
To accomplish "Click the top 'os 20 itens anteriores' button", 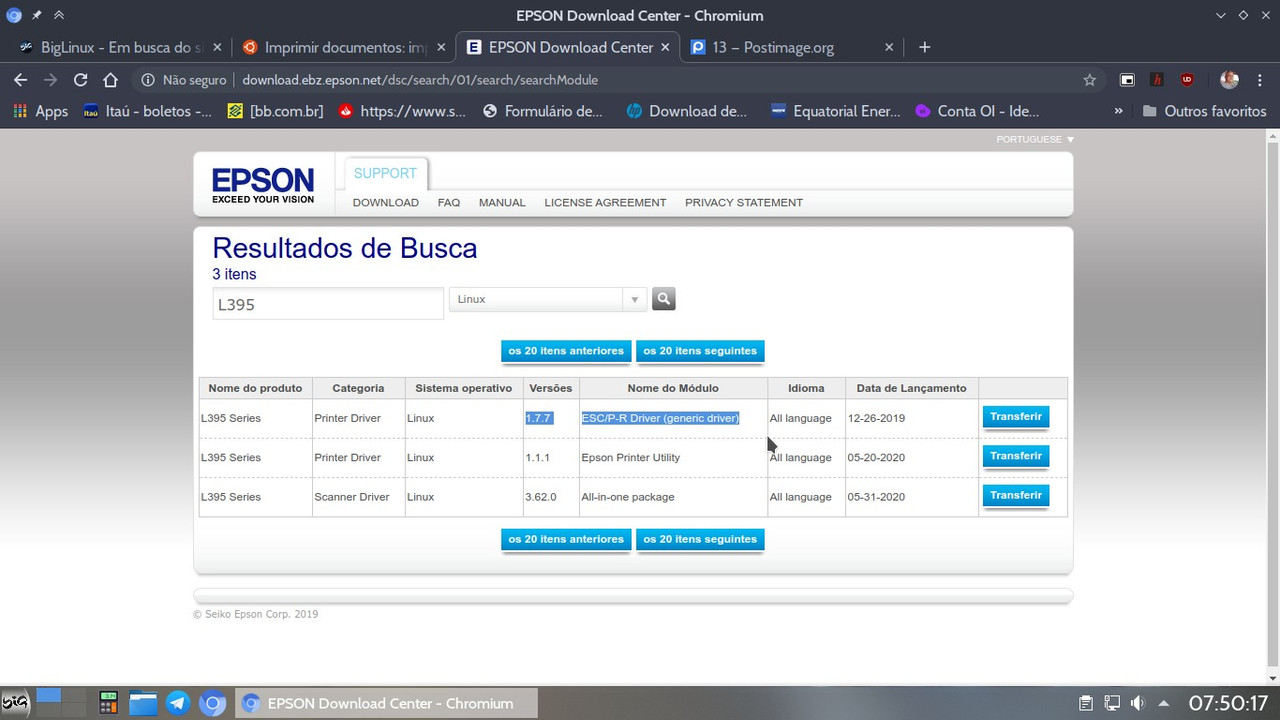I will [x=567, y=351].
